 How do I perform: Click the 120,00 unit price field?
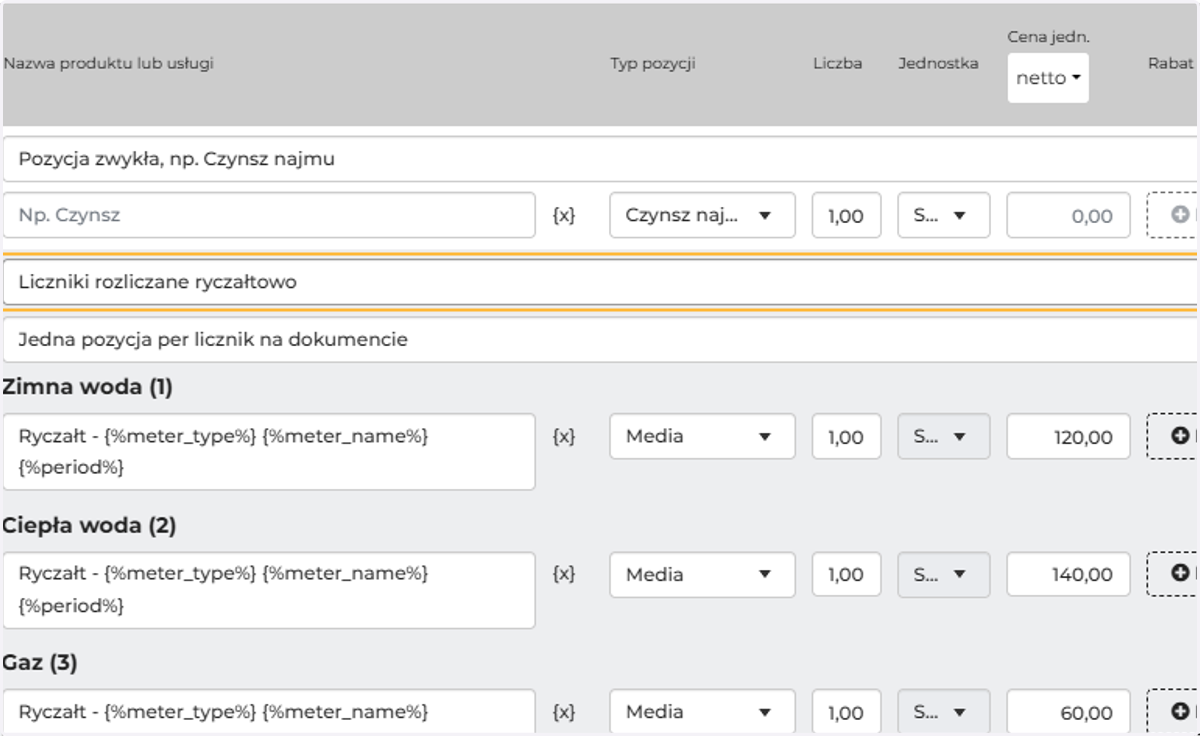(x=1068, y=436)
